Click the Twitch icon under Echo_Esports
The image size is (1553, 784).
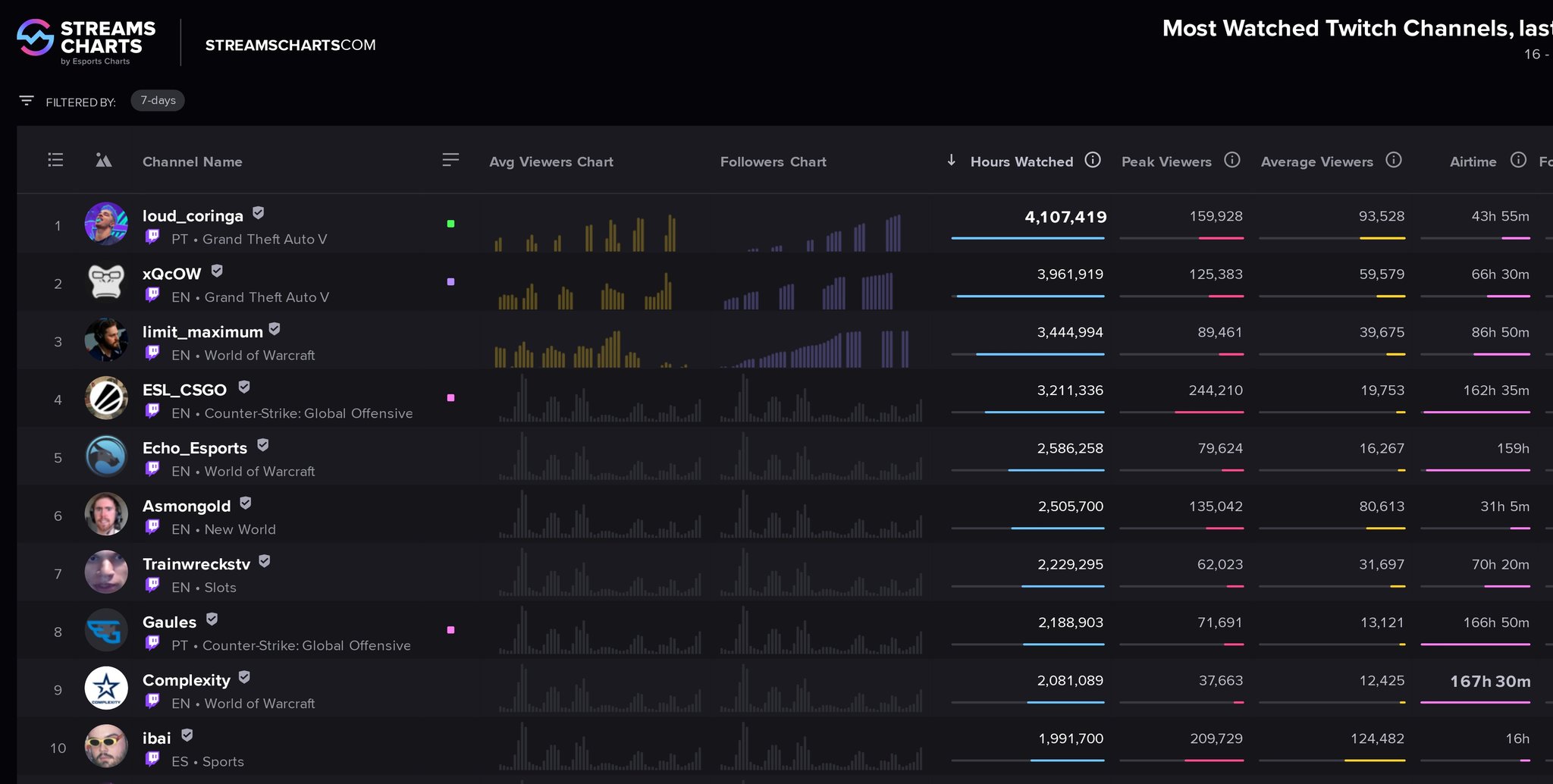tap(152, 469)
